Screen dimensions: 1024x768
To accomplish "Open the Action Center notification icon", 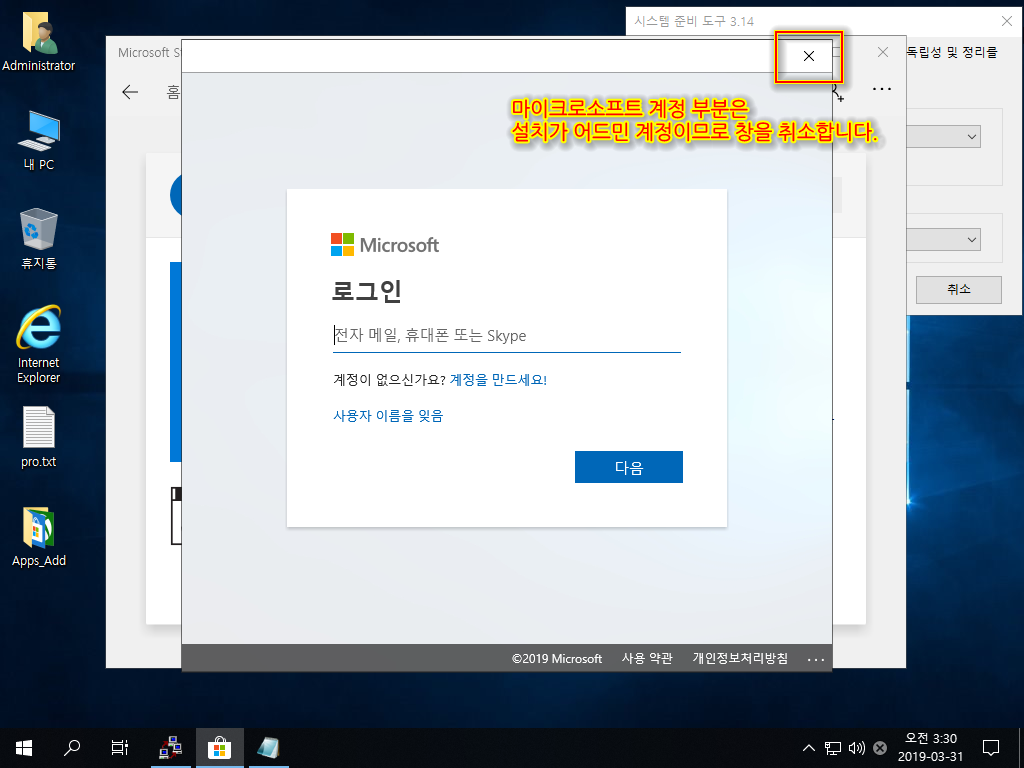I will click(991, 748).
